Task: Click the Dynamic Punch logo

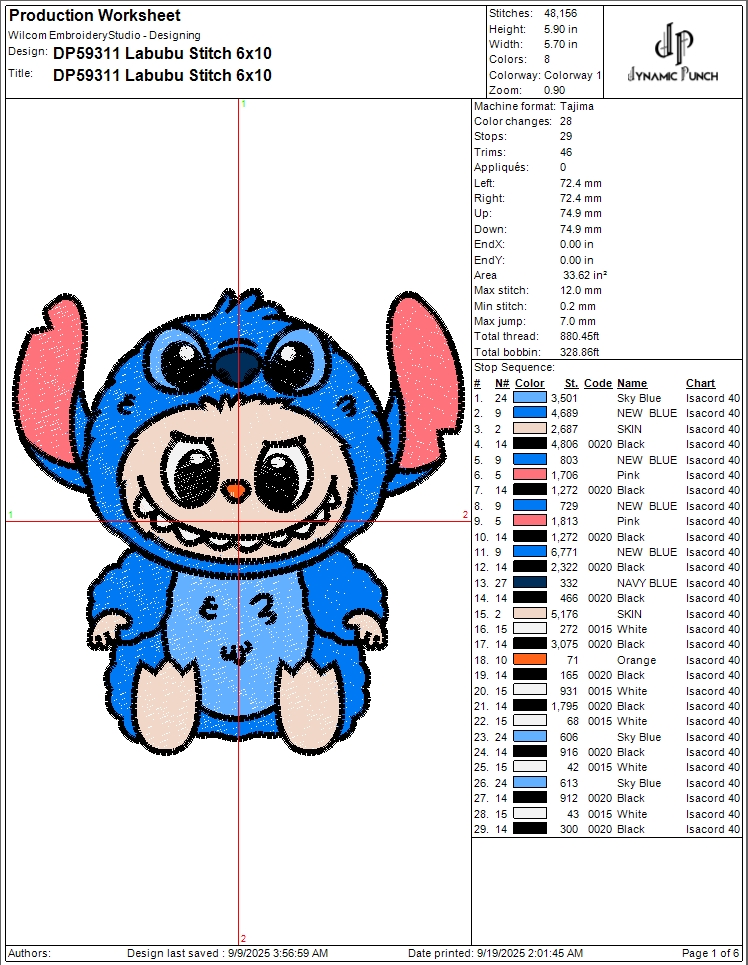Action: click(x=673, y=53)
